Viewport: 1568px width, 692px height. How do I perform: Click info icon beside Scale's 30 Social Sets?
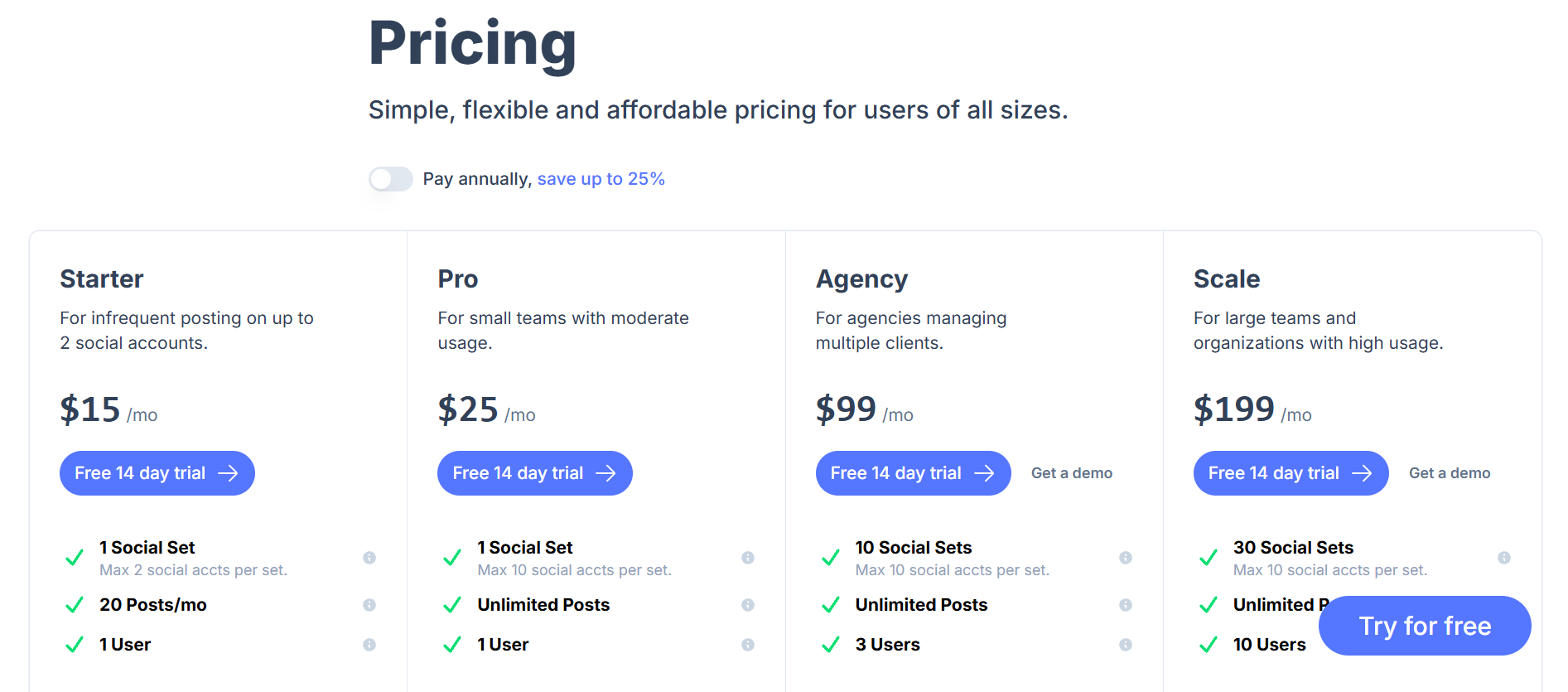pos(1503,557)
